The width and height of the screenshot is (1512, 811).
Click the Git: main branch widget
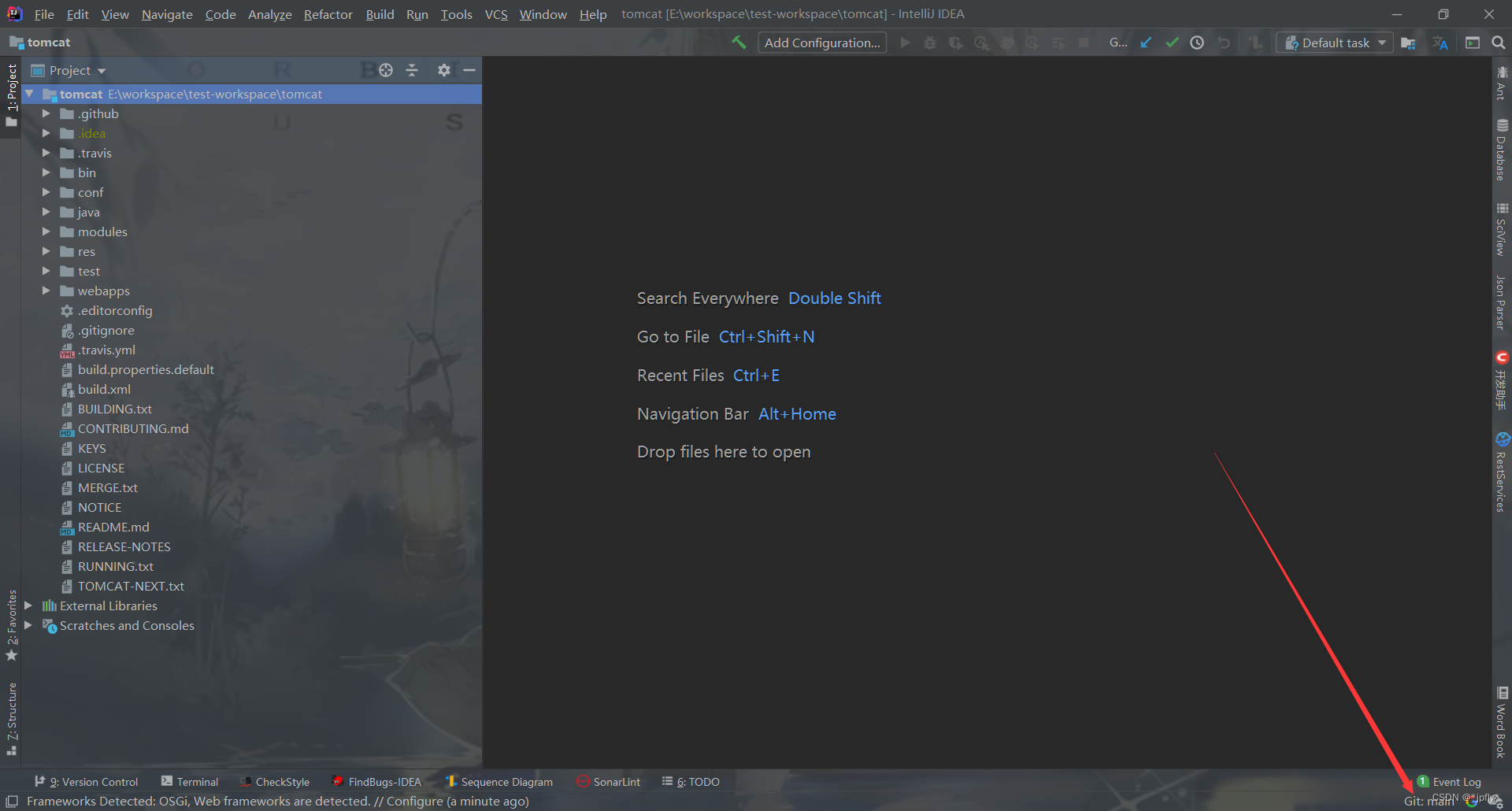tap(1429, 801)
